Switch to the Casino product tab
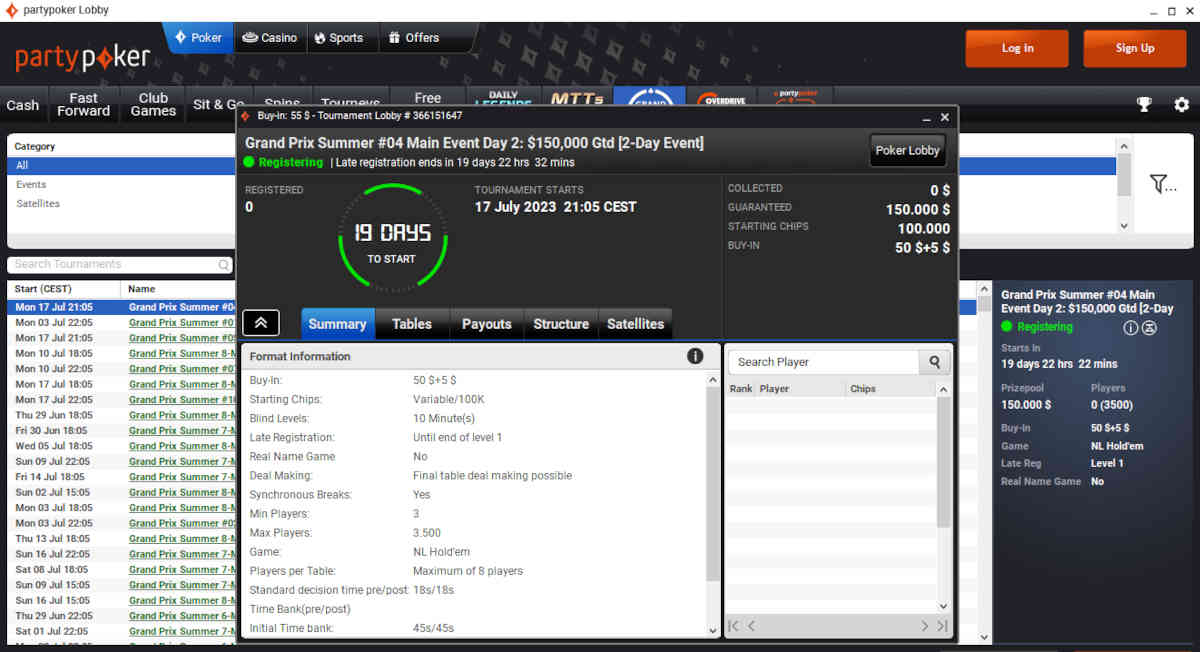The width and height of the screenshot is (1200, 652). tap(269, 38)
